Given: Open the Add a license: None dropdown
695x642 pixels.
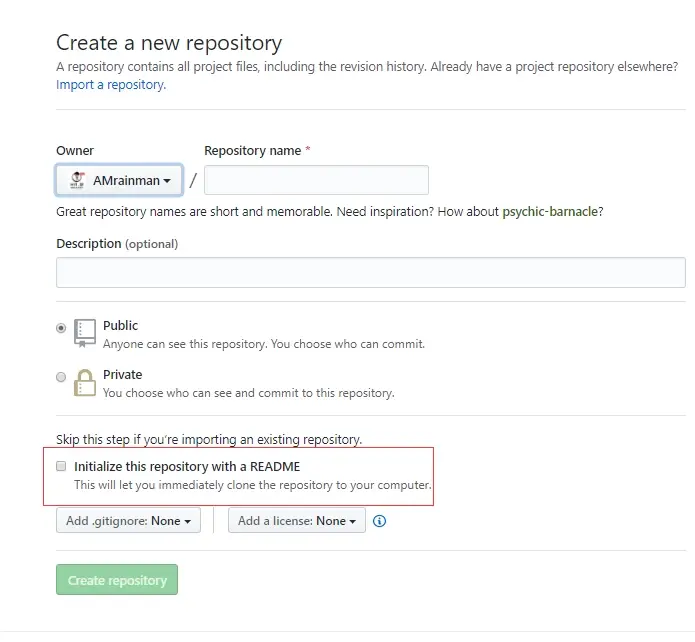Looking at the screenshot, I should pos(297,521).
